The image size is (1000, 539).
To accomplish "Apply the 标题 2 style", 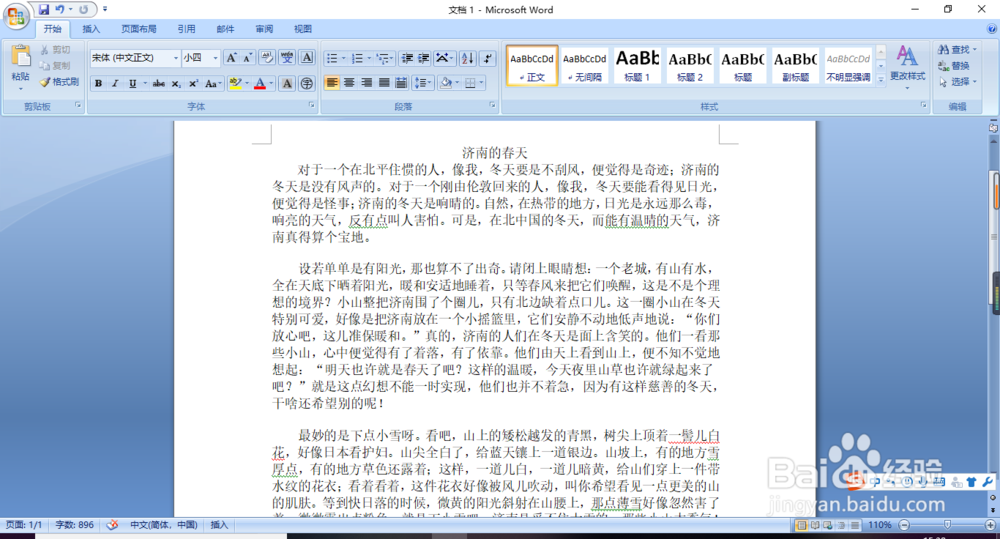I will coord(690,65).
